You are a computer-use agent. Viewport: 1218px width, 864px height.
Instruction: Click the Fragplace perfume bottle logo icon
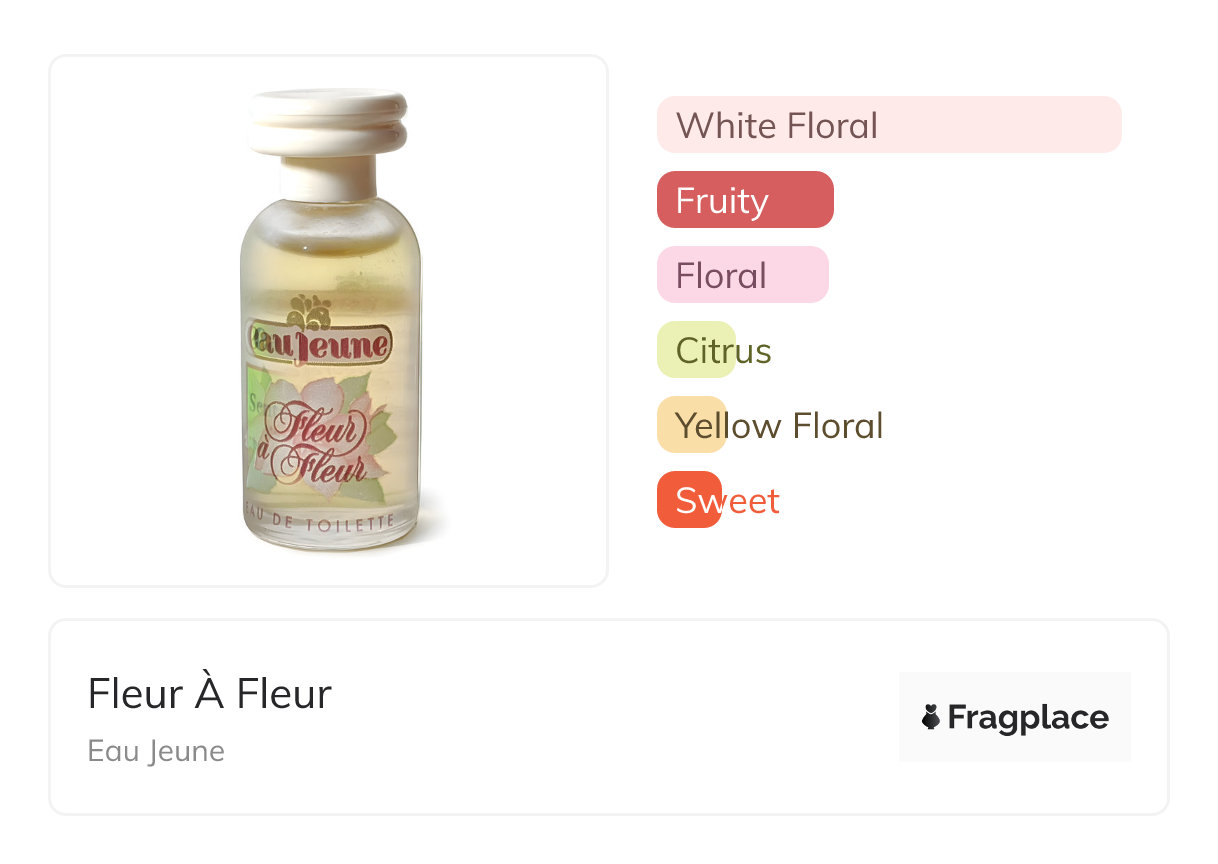click(931, 717)
